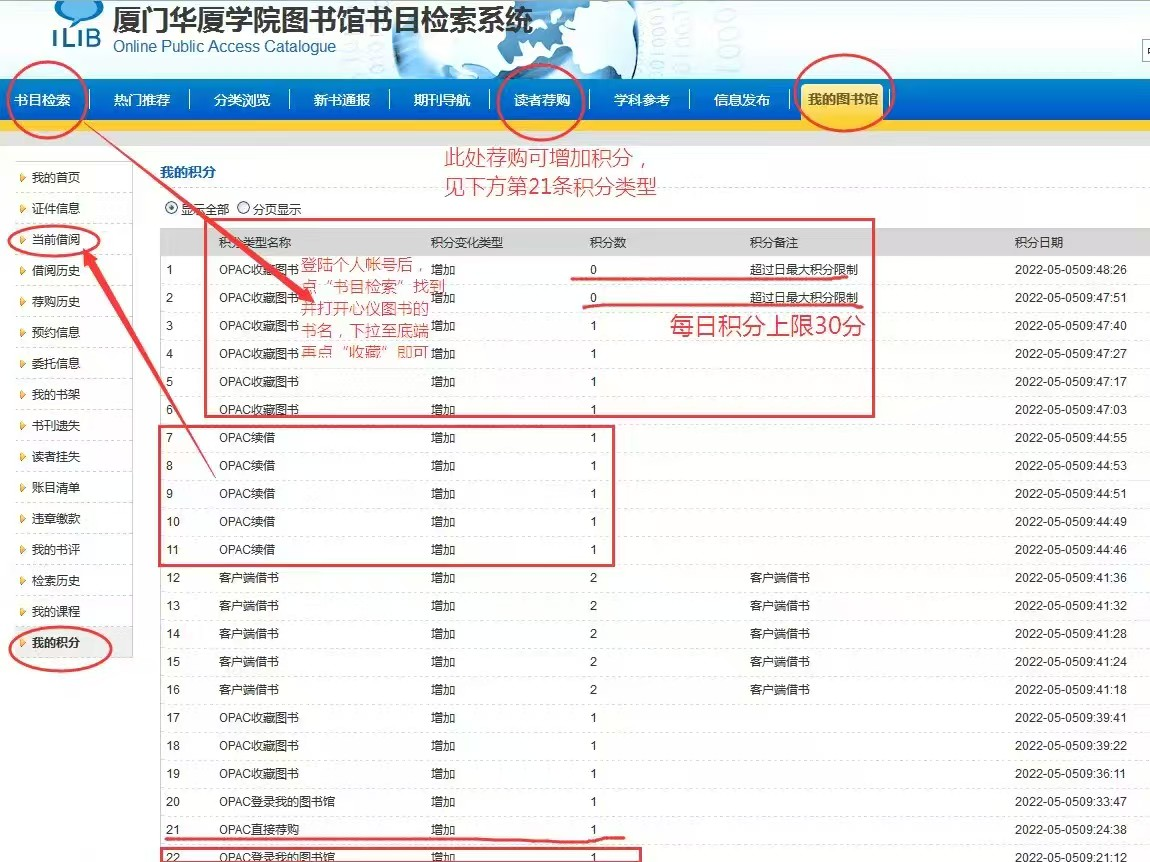This screenshot has width=1150, height=862.
Task: Click 超过日最大积分限制 note in row 1
Action: pyautogui.click(x=804, y=269)
